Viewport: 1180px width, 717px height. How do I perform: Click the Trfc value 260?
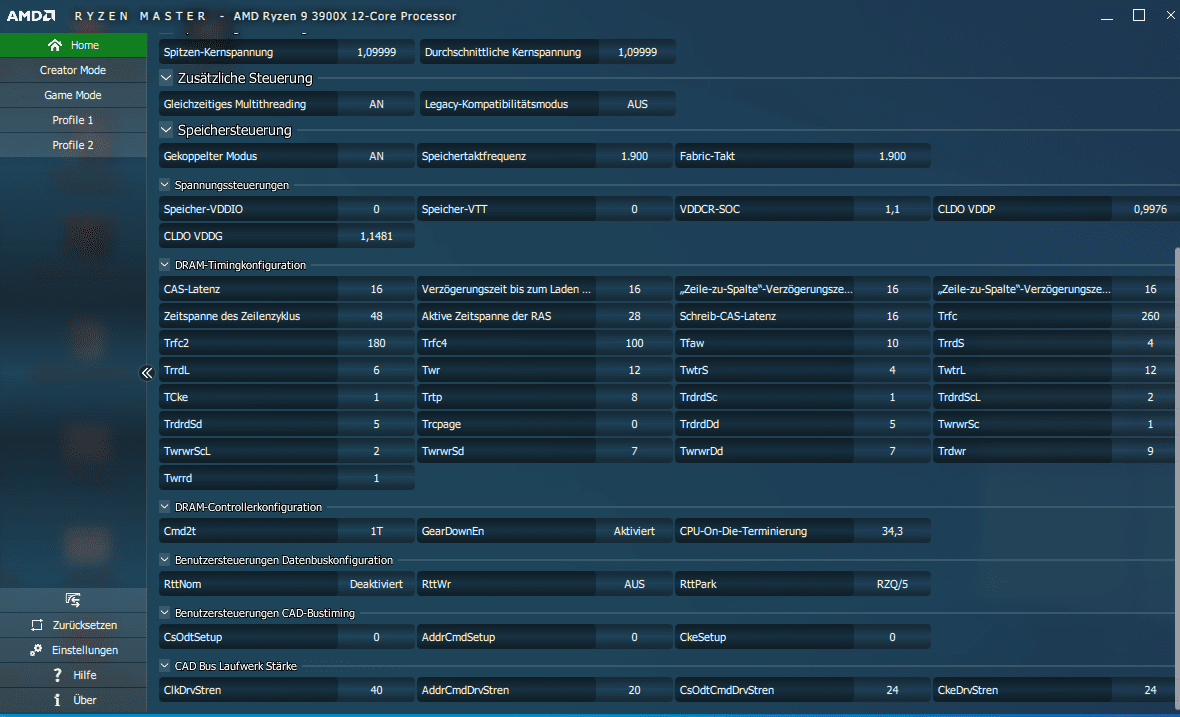click(1146, 316)
